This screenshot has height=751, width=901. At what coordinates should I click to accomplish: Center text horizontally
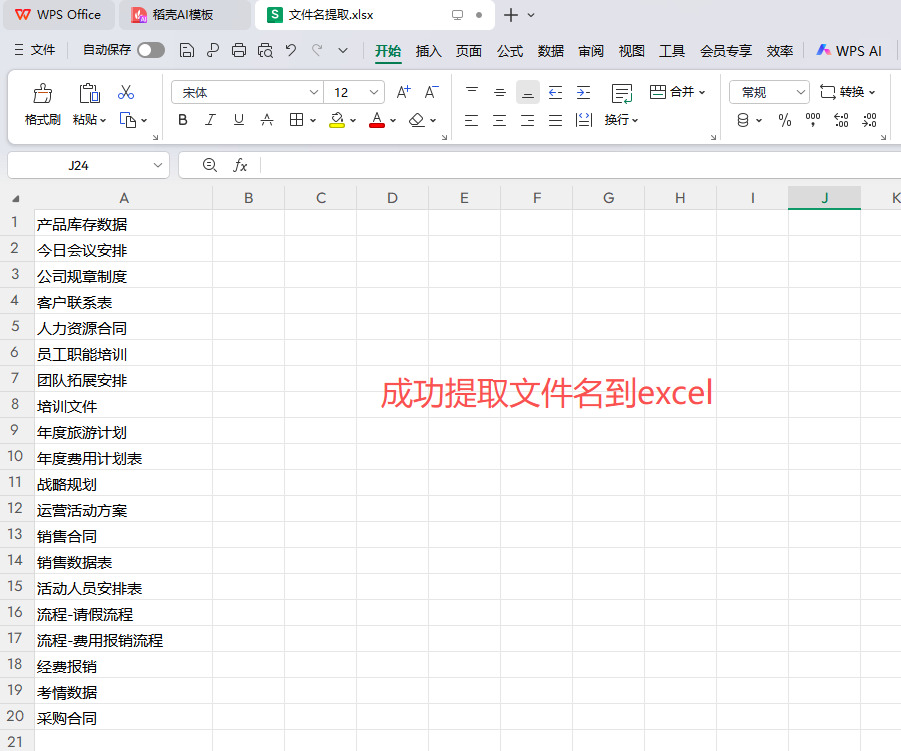499,120
